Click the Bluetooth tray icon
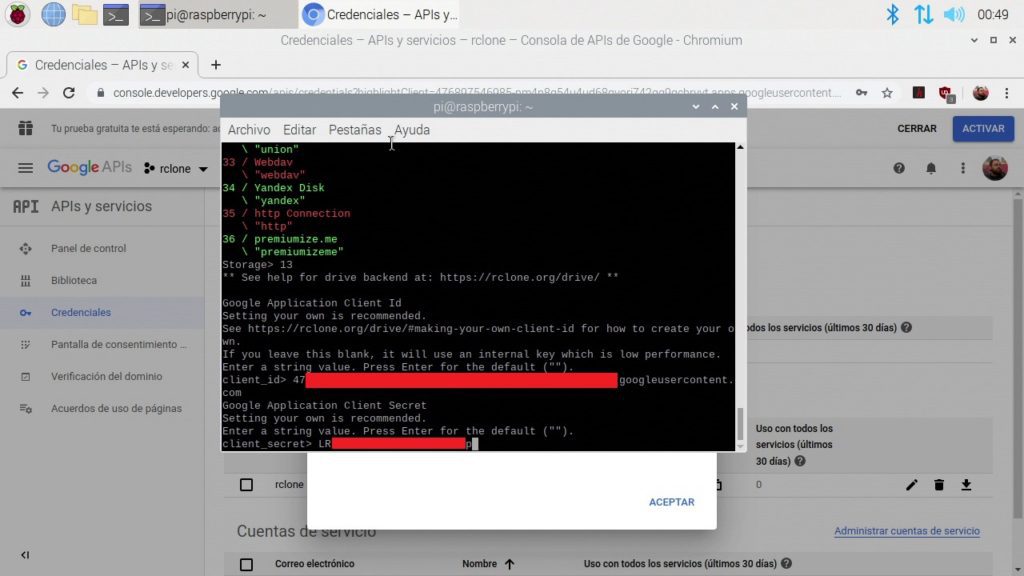 click(x=892, y=14)
